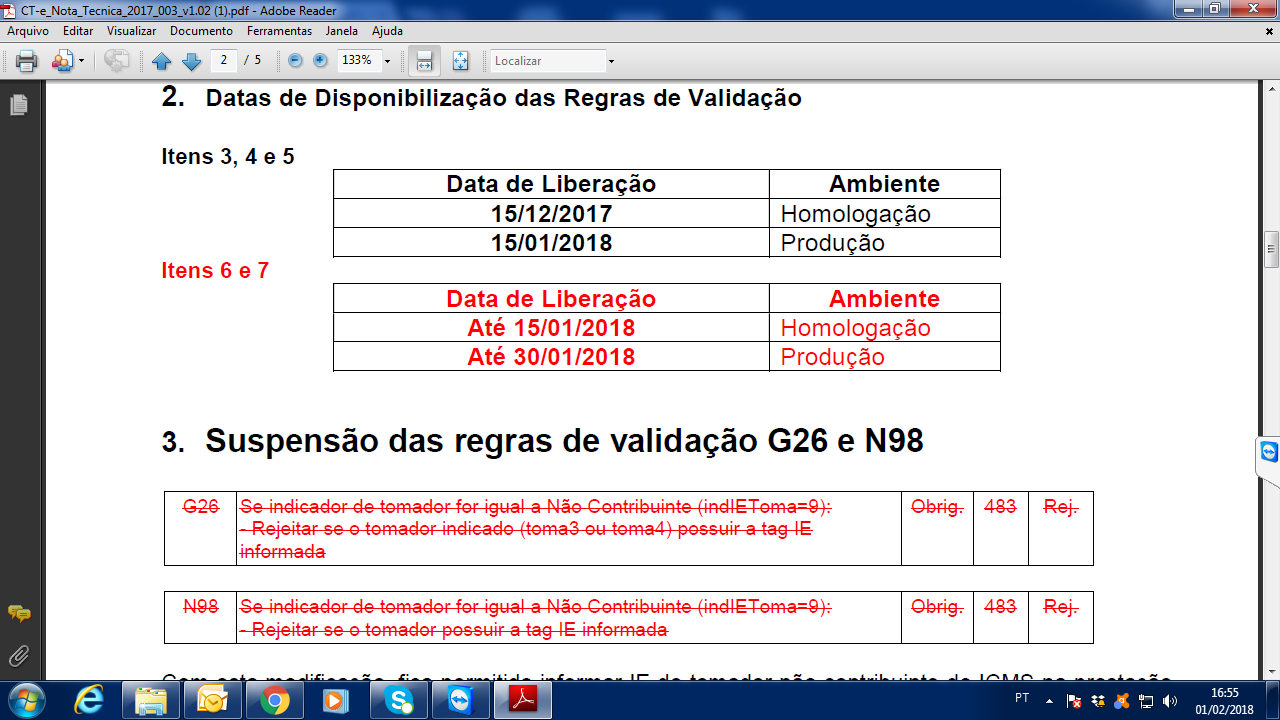Open the zoom level dropdown arrow
Image resolution: width=1280 pixels, height=720 pixels.
tap(387, 62)
